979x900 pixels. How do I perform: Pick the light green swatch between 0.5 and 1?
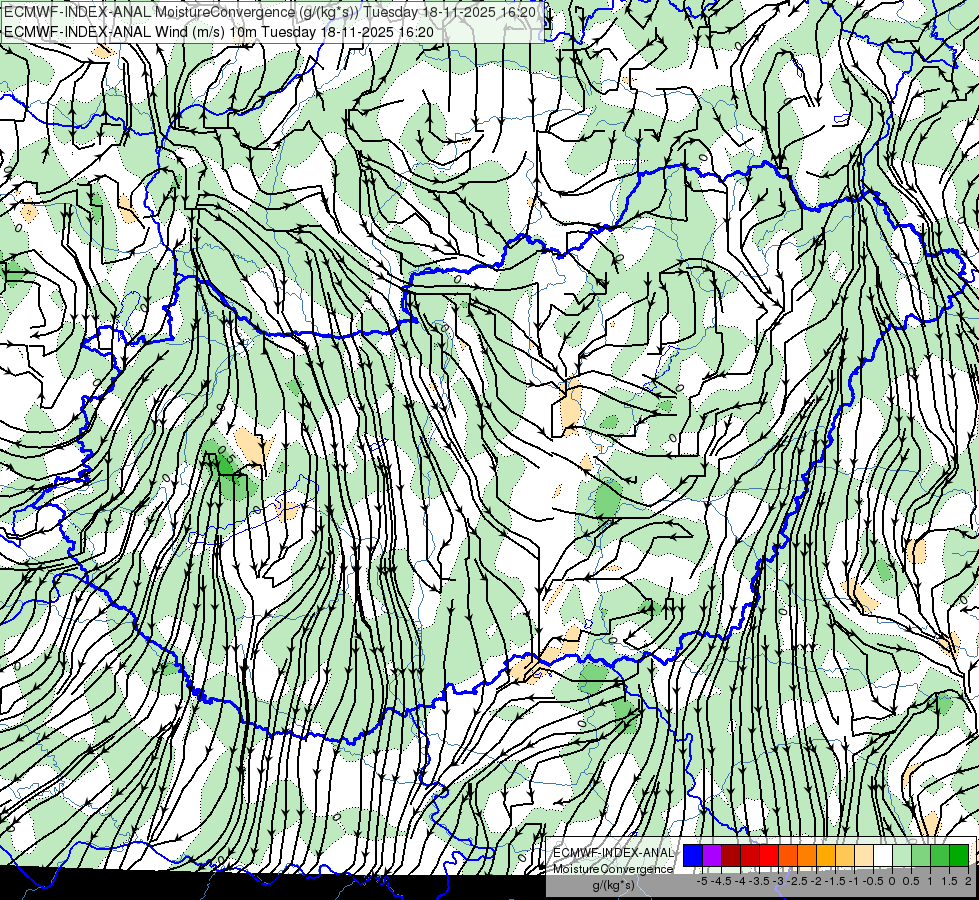click(922, 856)
